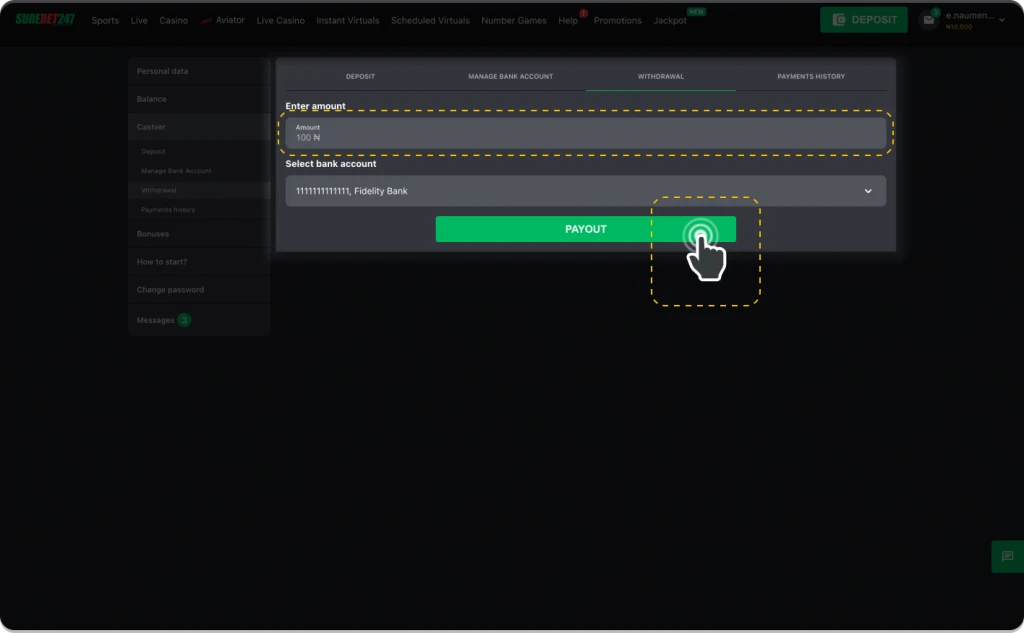Go to the Jackpot menu item
This screenshot has width=1024, height=633.
coord(670,20)
